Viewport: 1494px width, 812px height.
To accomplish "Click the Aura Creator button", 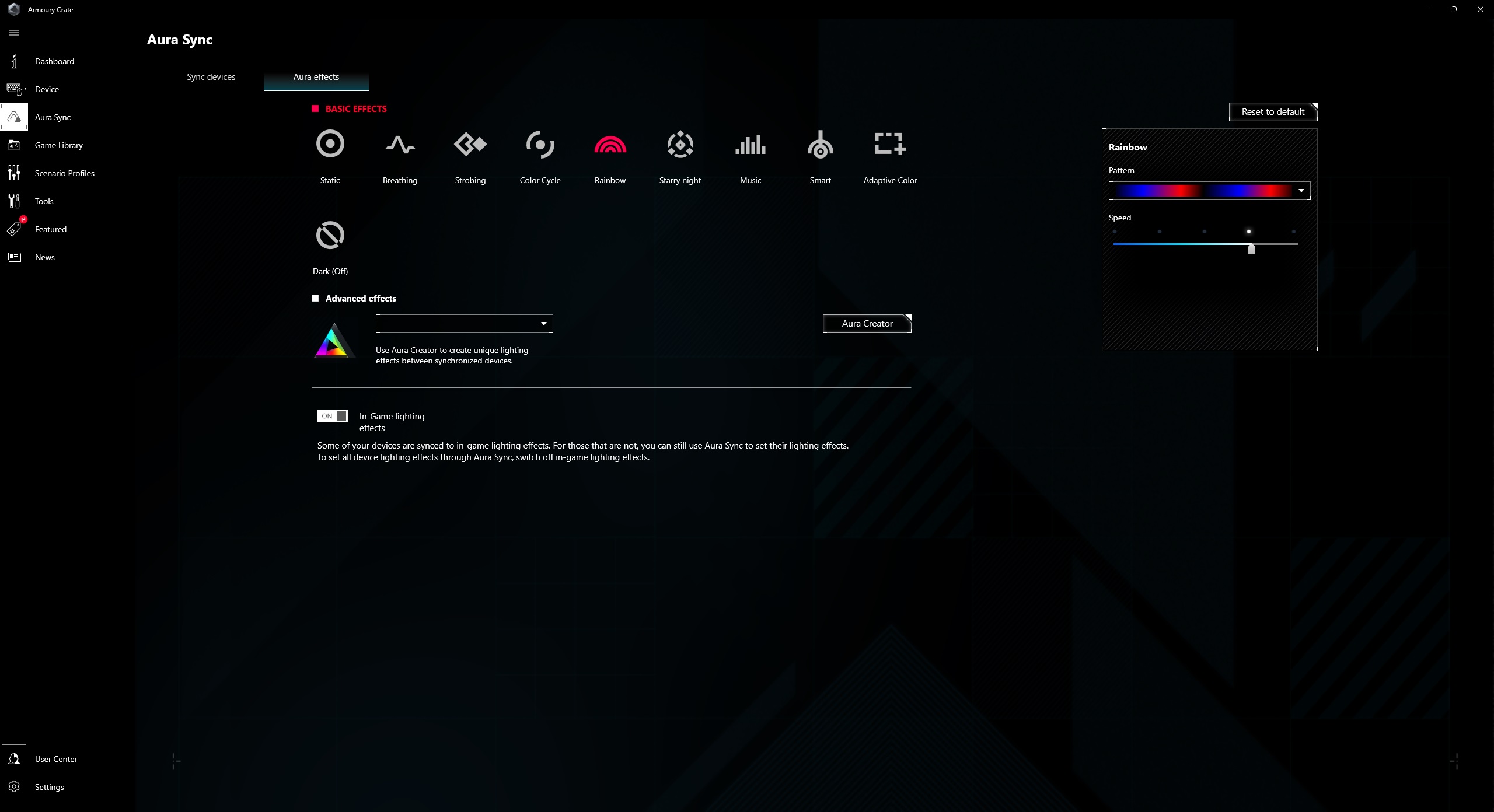I will click(x=867, y=324).
